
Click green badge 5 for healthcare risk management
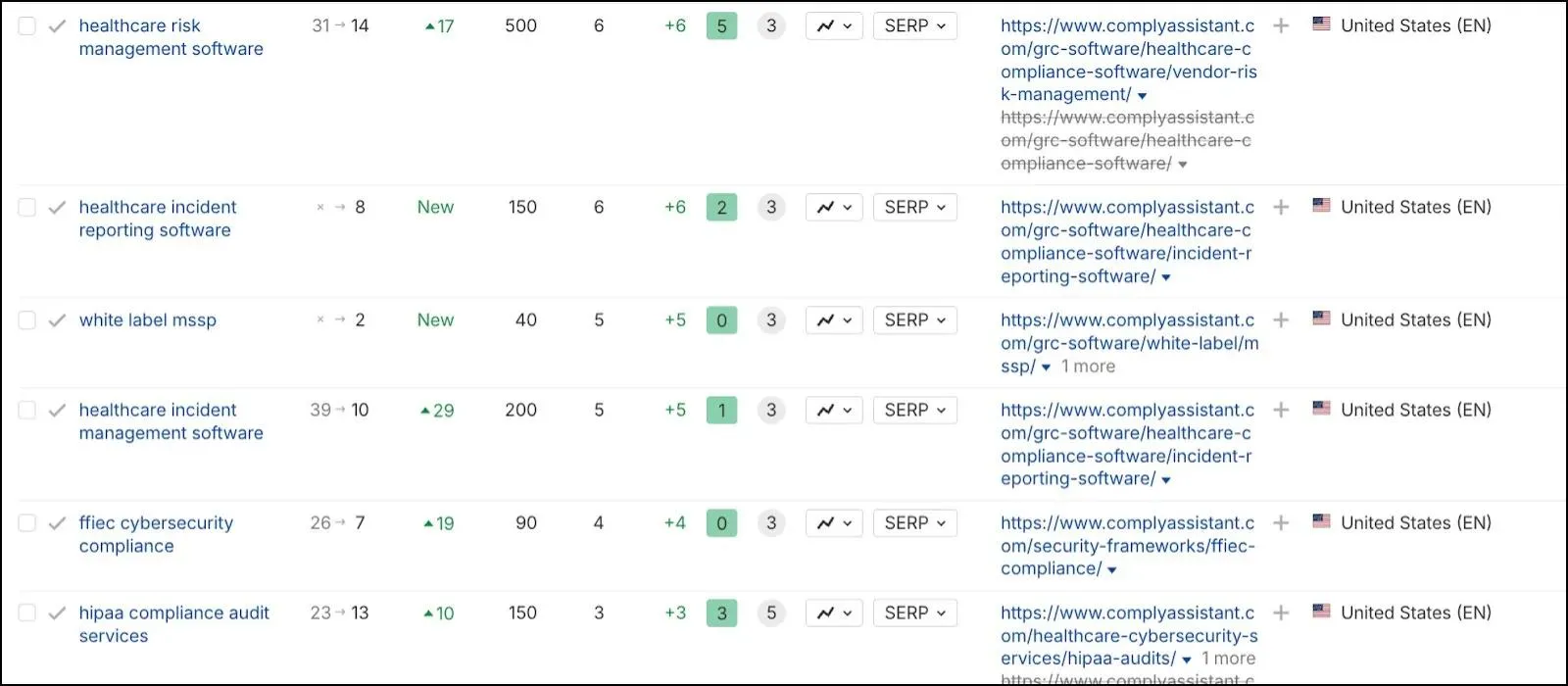tap(721, 26)
